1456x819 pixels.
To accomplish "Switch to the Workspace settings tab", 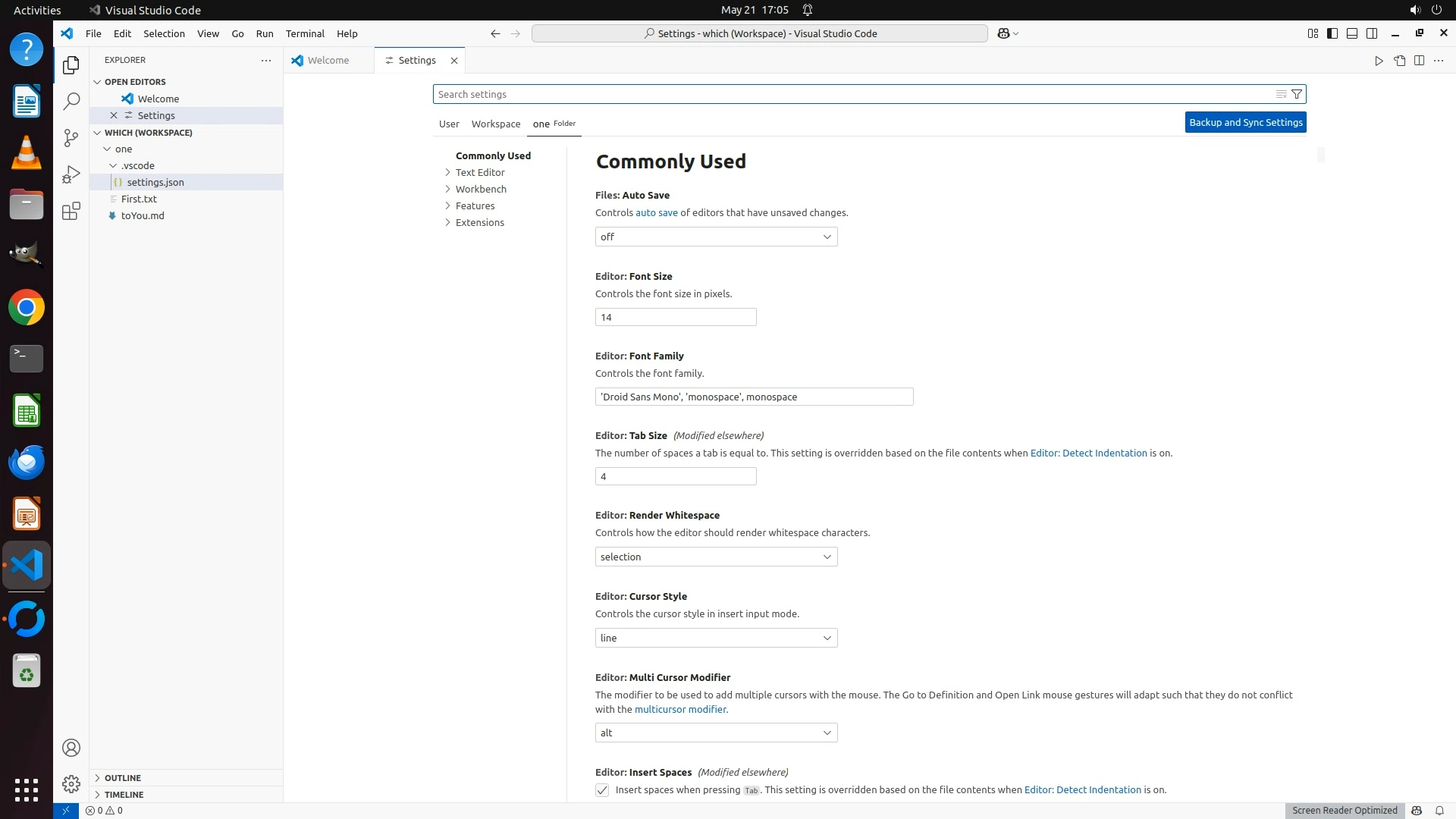I will pos(495,124).
